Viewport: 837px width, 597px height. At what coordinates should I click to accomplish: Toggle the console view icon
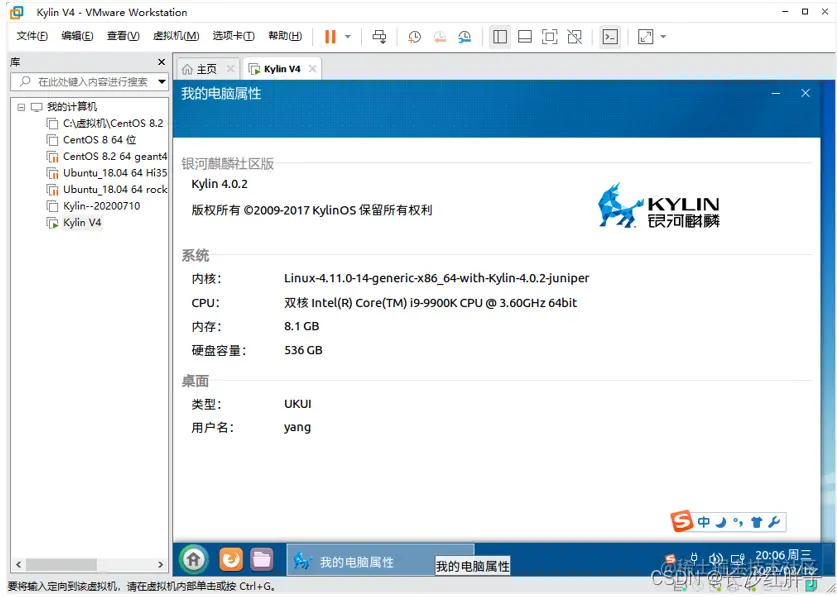pyautogui.click(x=610, y=37)
